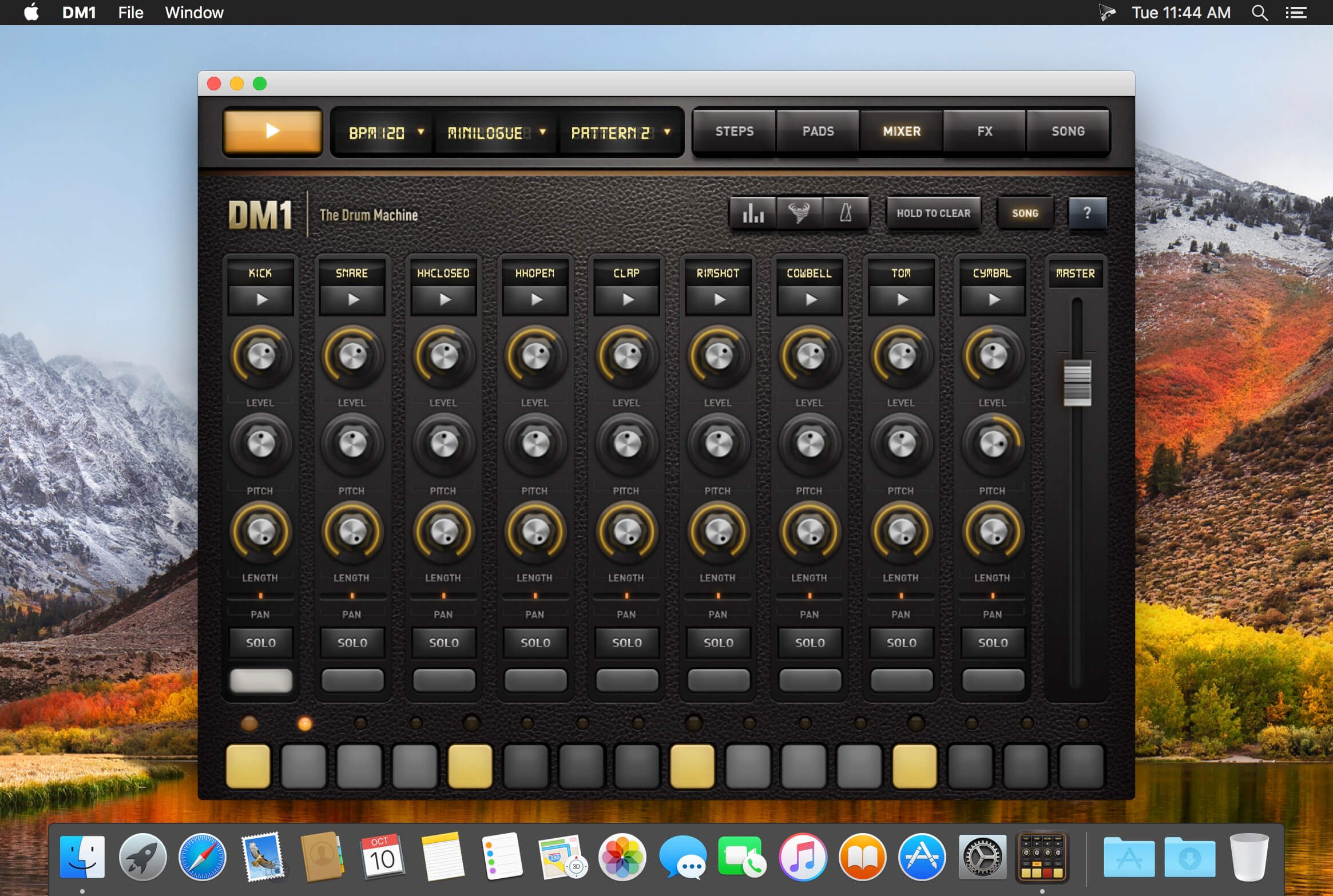Open the MINILOGUE drum kit dropdown
This screenshot has width=1333, height=896.
[497, 132]
